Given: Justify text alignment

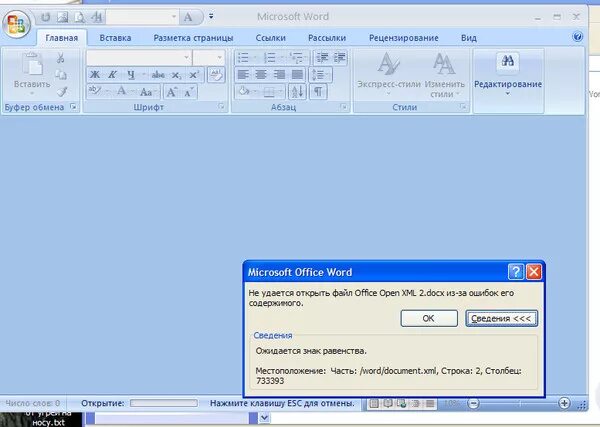Looking at the screenshot, I should 297,75.
